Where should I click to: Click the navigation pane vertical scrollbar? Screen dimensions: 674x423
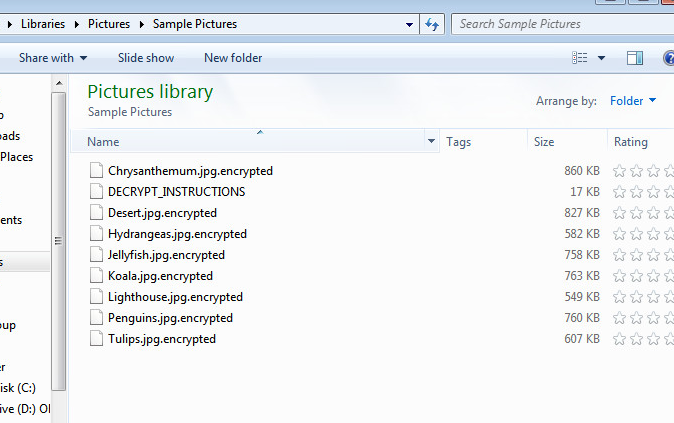[x=58, y=240]
